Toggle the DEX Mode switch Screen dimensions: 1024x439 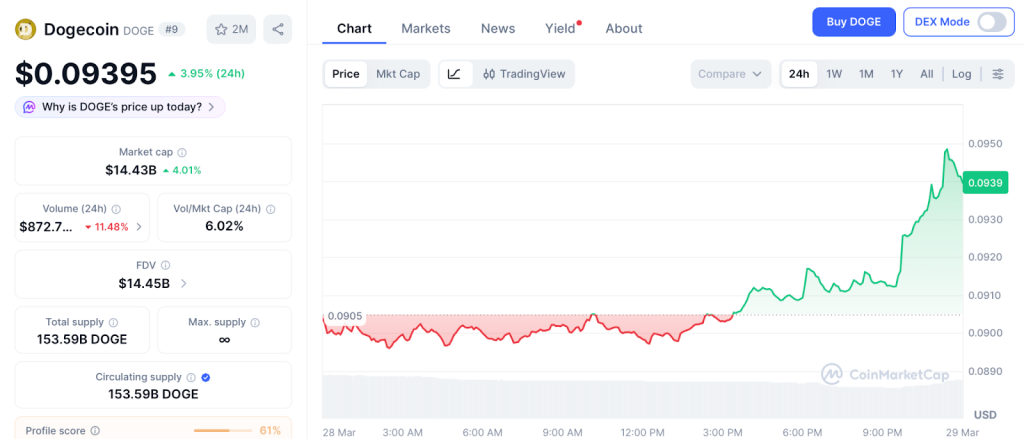[x=991, y=22]
